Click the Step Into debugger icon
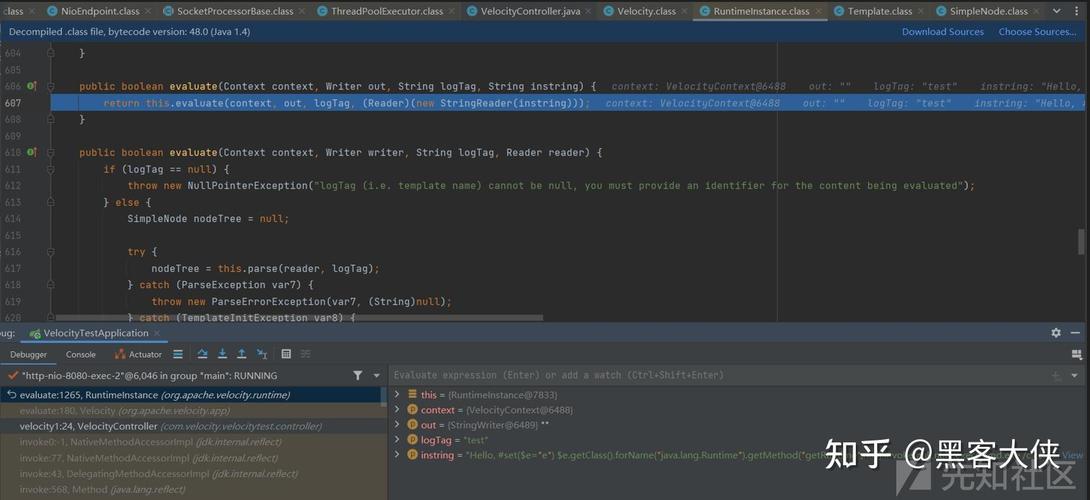This screenshot has height=500, width=1090. (222, 354)
